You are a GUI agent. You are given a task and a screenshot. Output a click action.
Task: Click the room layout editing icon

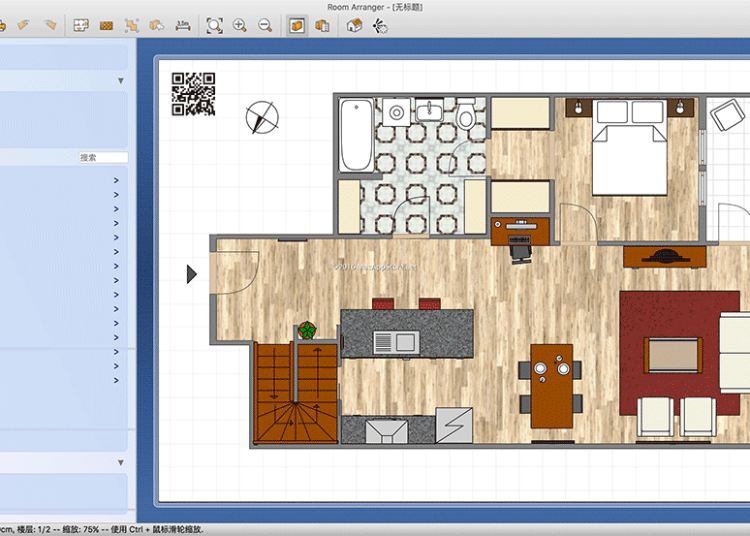pyautogui.click(x=81, y=25)
